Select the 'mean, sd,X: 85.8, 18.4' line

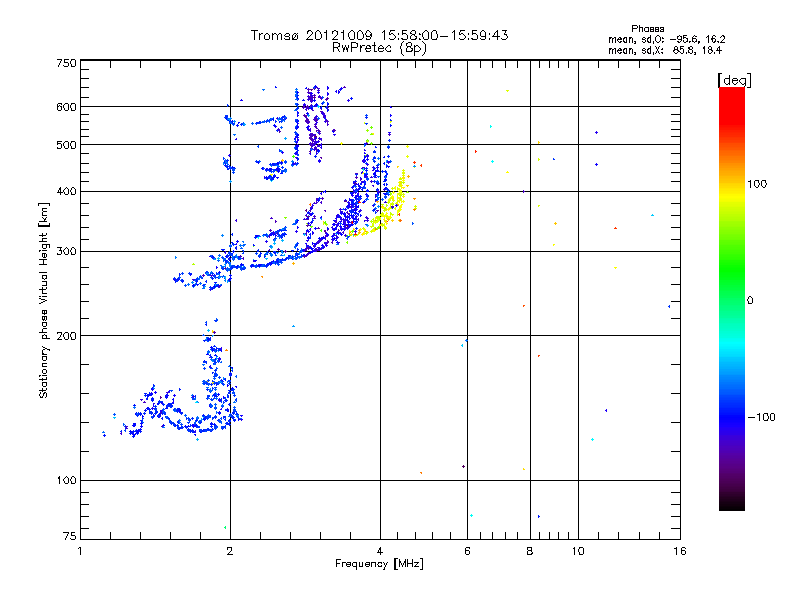click(x=665, y=50)
